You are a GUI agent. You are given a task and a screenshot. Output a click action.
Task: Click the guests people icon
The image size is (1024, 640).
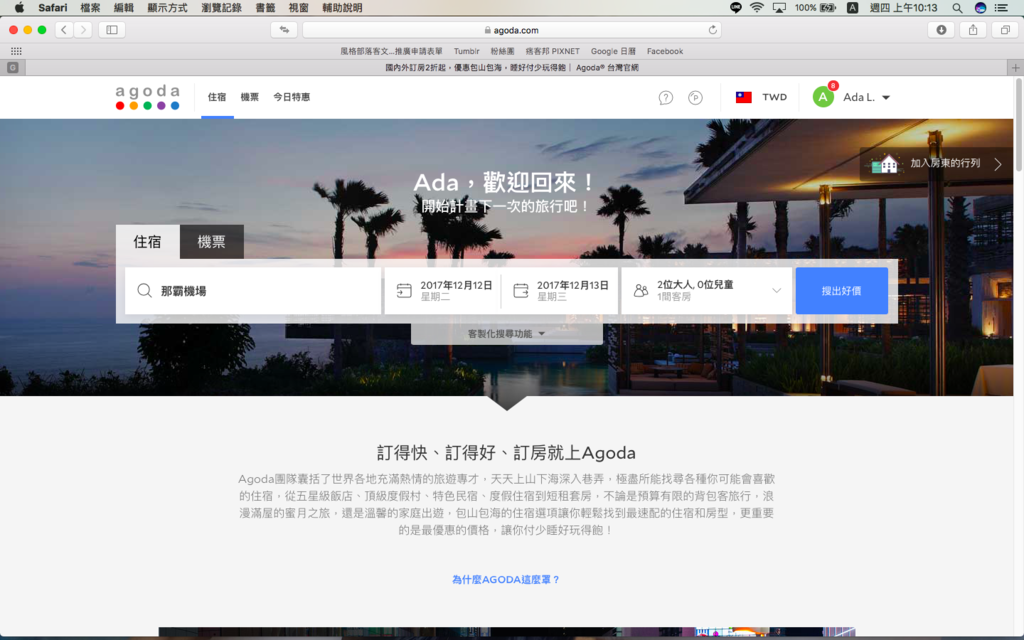click(x=641, y=291)
